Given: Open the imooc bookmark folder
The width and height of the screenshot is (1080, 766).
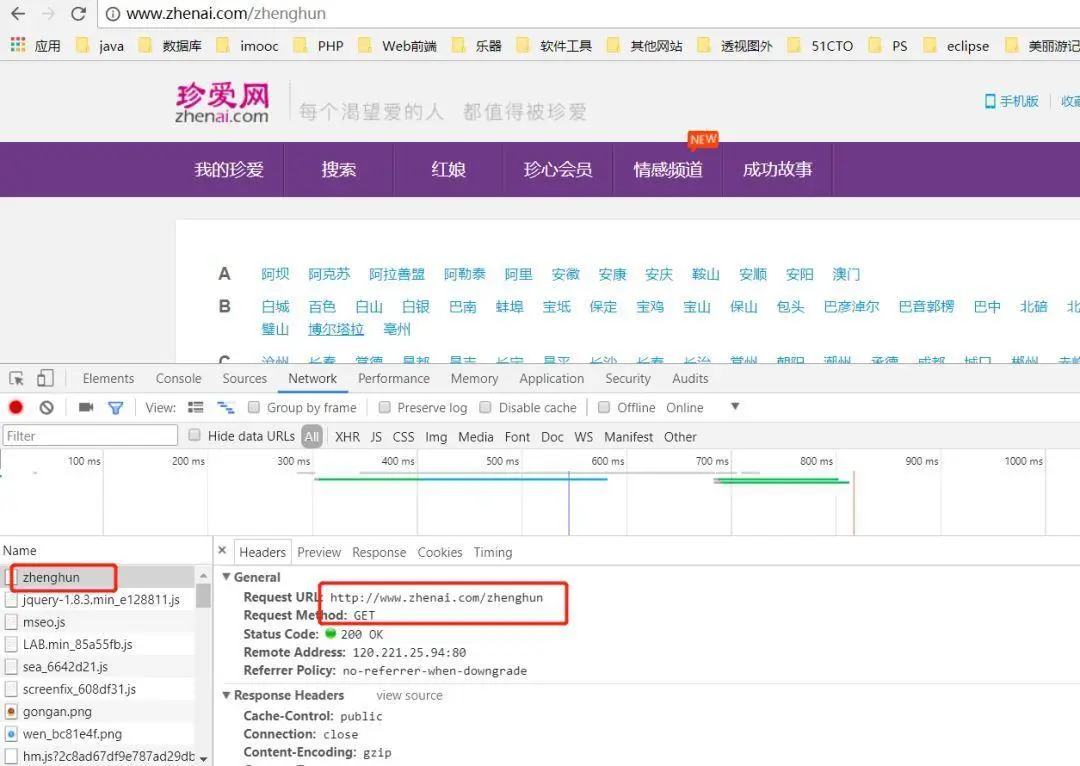Looking at the screenshot, I should pyautogui.click(x=247, y=45).
